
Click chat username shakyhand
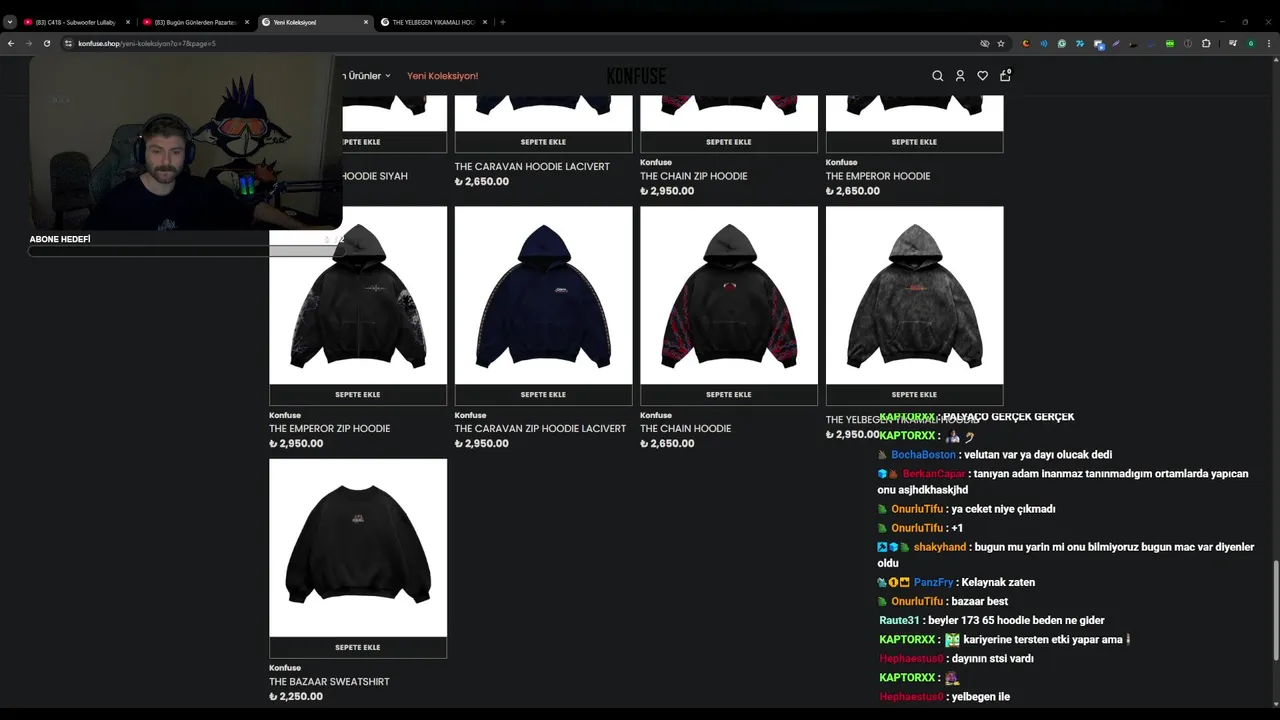pos(940,547)
